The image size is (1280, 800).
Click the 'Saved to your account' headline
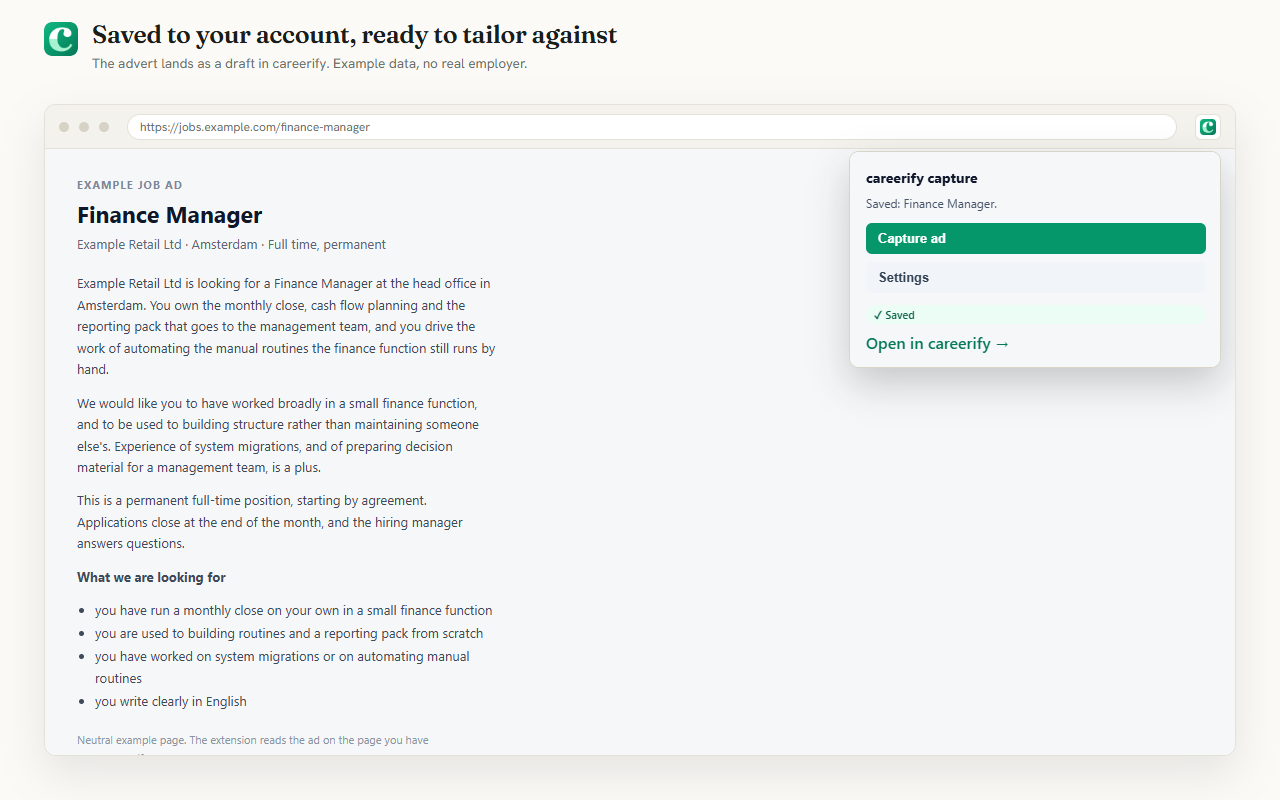click(x=355, y=35)
